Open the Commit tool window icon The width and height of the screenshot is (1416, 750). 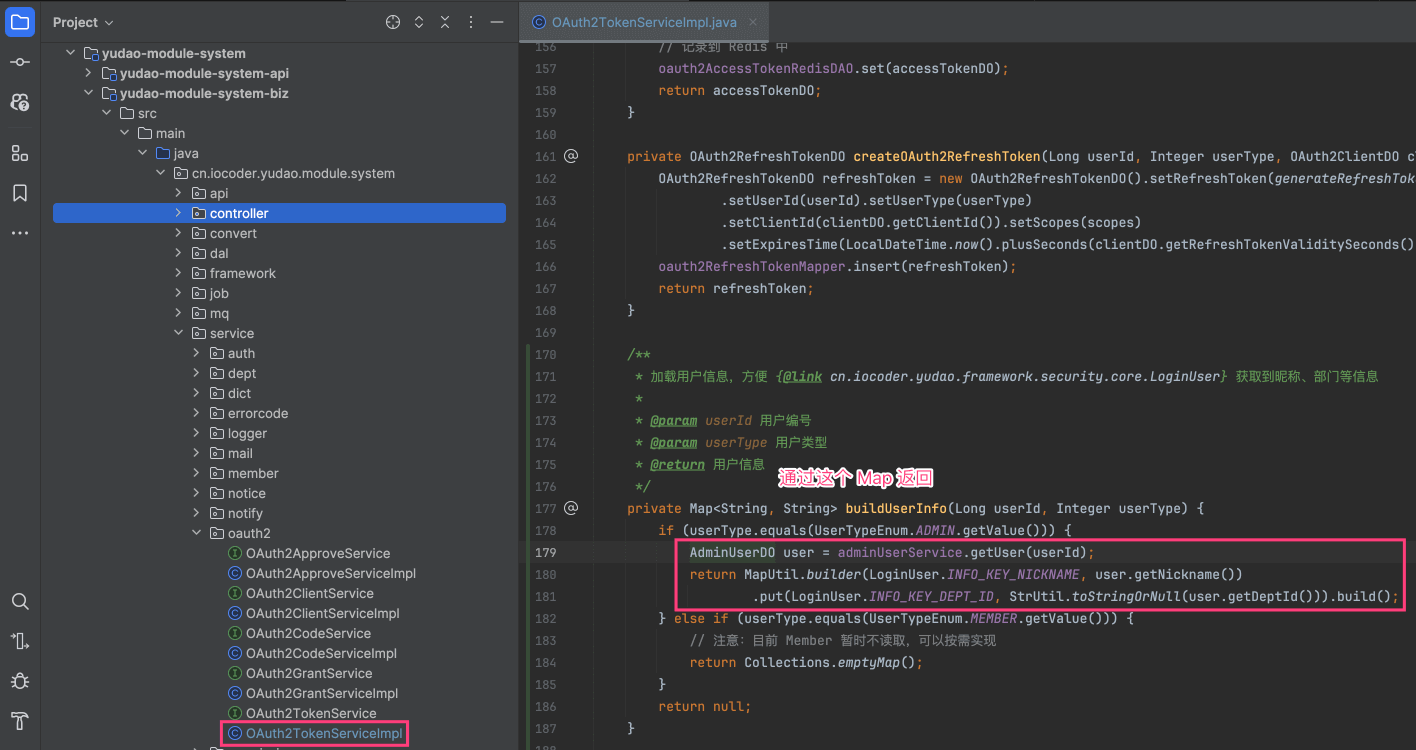[x=21, y=62]
